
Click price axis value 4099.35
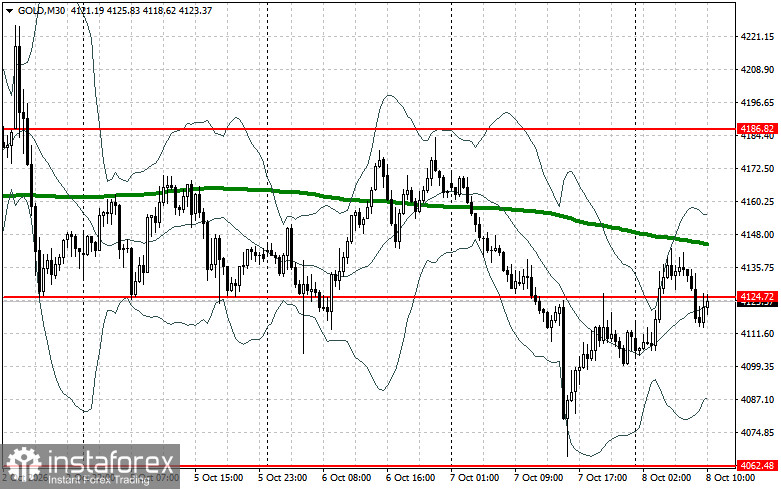pos(758,367)
